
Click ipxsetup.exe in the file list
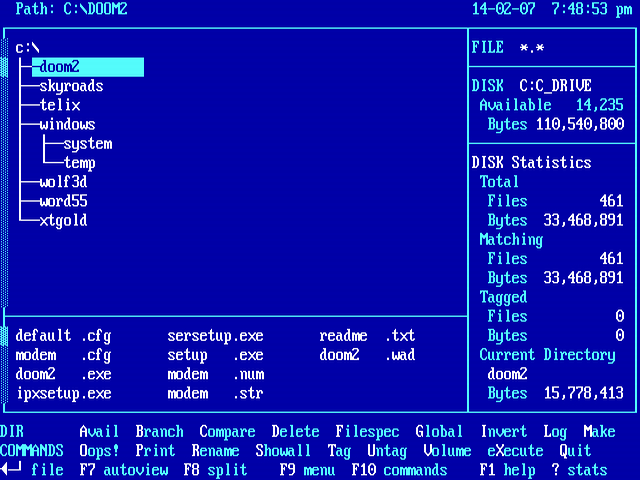pyautogui.click(x=63, y=394)
